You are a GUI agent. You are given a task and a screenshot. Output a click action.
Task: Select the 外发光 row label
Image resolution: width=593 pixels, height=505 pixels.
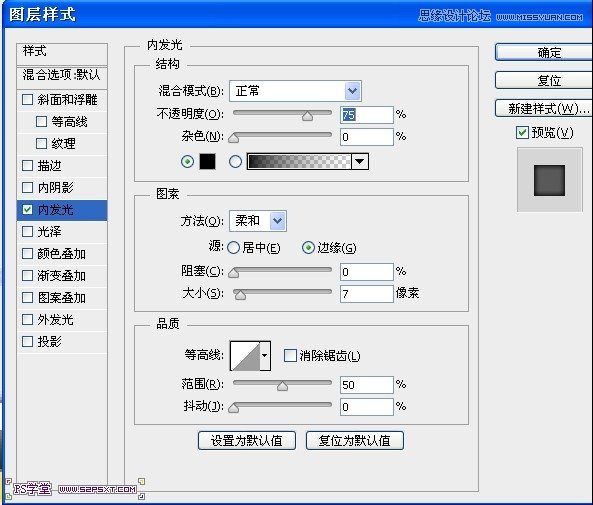56,320
